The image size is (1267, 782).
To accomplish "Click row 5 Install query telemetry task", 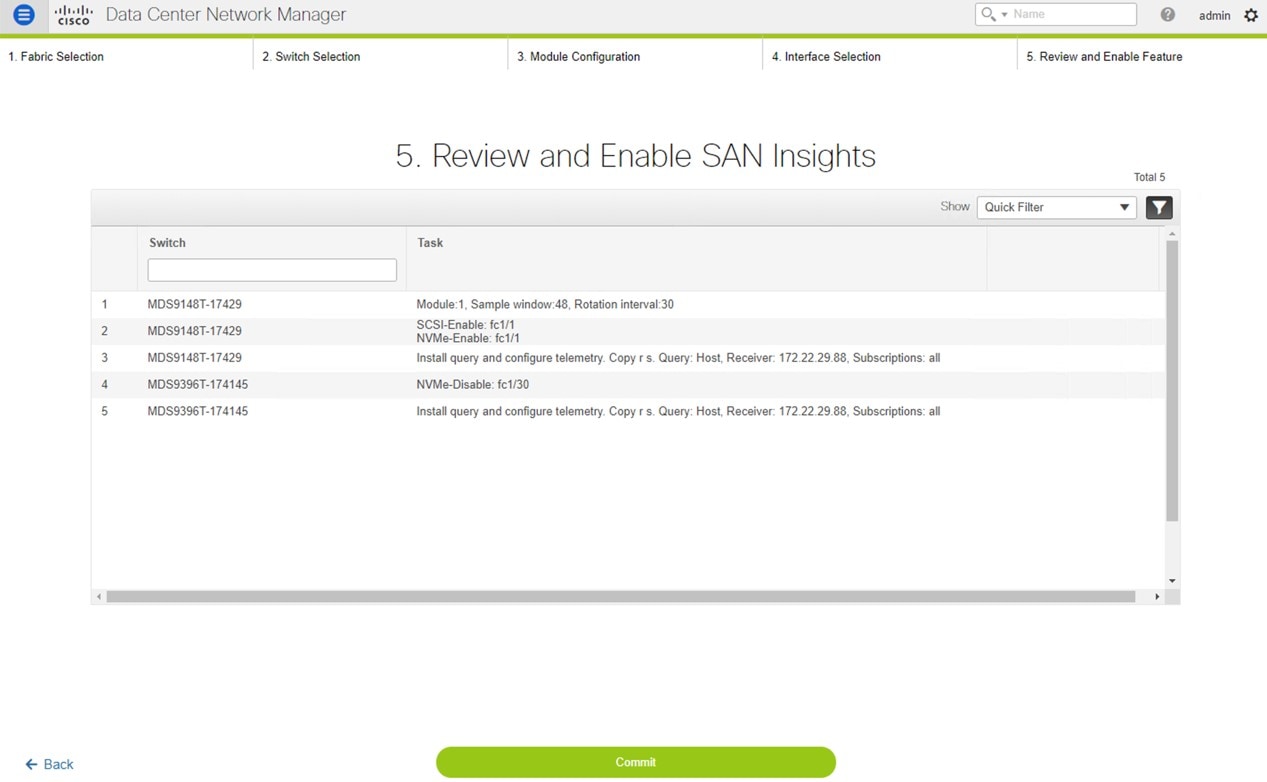I will click(x=678, y=412).
